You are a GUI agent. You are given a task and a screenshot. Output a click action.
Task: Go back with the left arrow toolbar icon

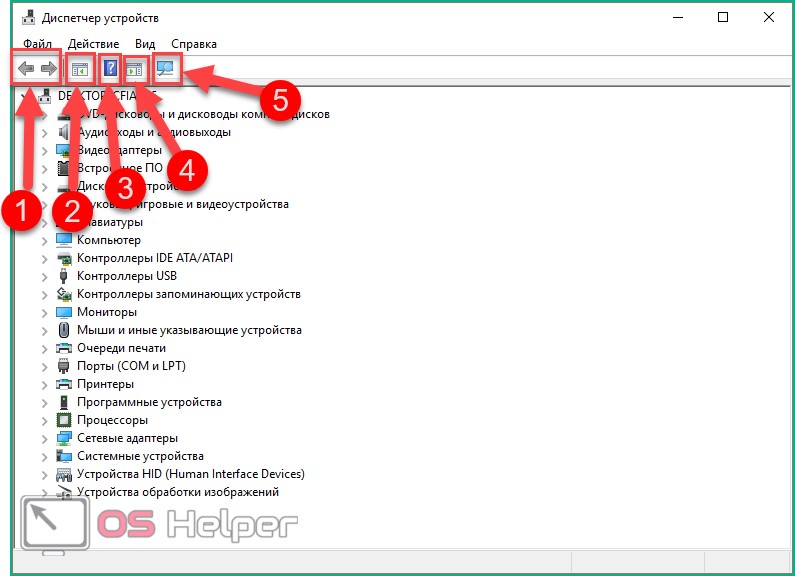pyautogui.click(x=26, y=68)
